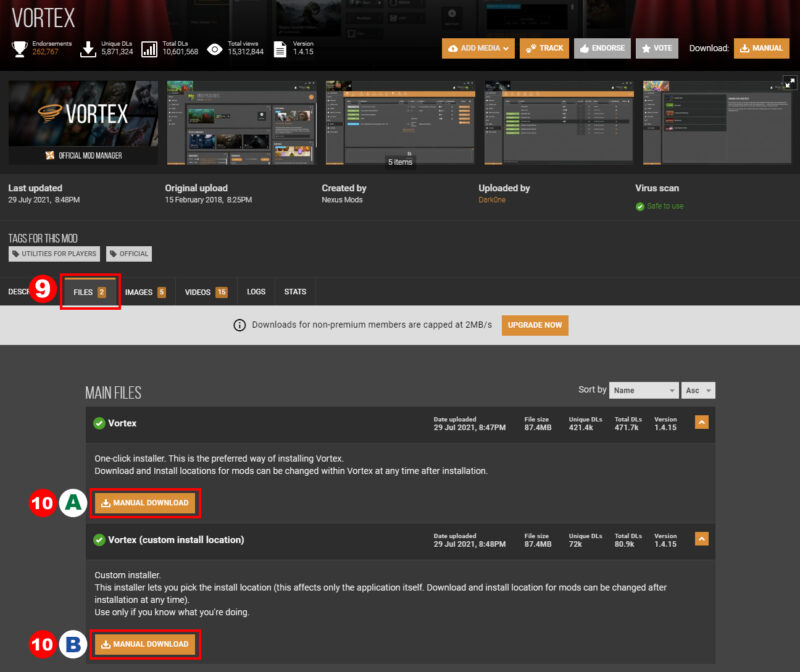Open the Videos tab
This screenshot has width=800, height=672.
(x=206, y=292)
